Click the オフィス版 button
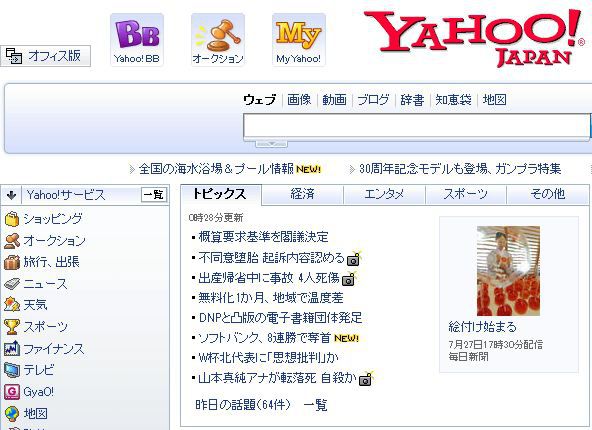The height and width of the screenshot is (430, 592). tap(45, 56)
